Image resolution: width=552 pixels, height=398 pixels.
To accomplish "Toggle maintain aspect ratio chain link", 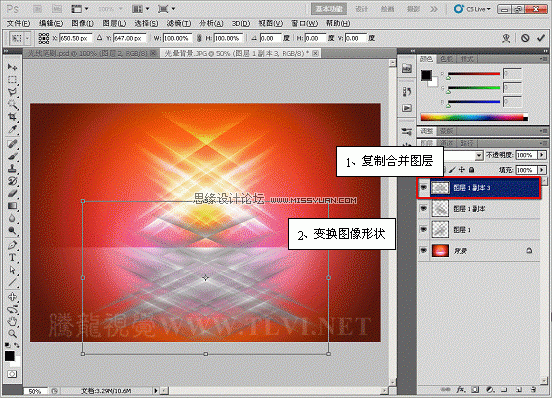I will pos(199,38).
